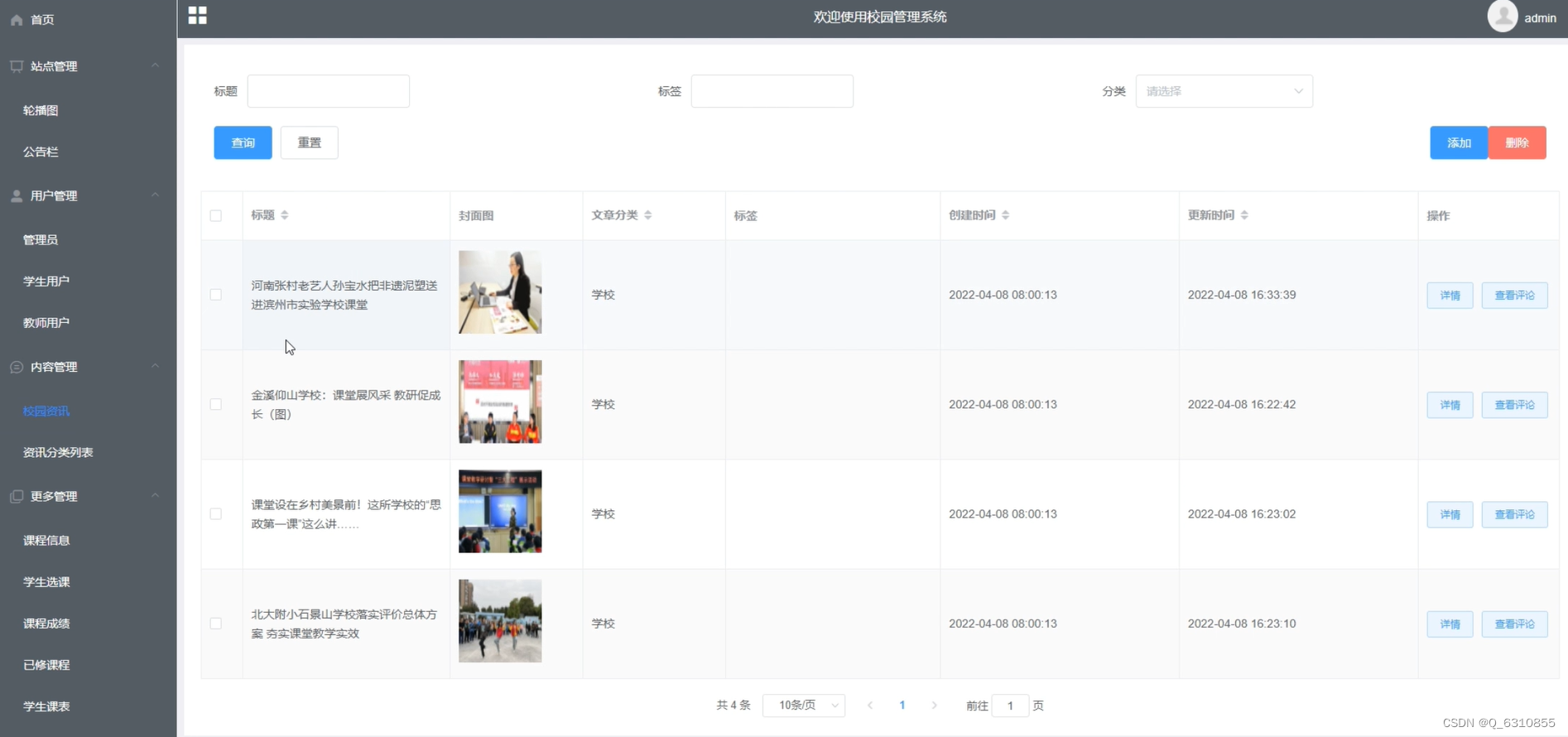Sort by 更新时间 column arrows
This screenshot has width=1568, height=737.
point(1244,215)
